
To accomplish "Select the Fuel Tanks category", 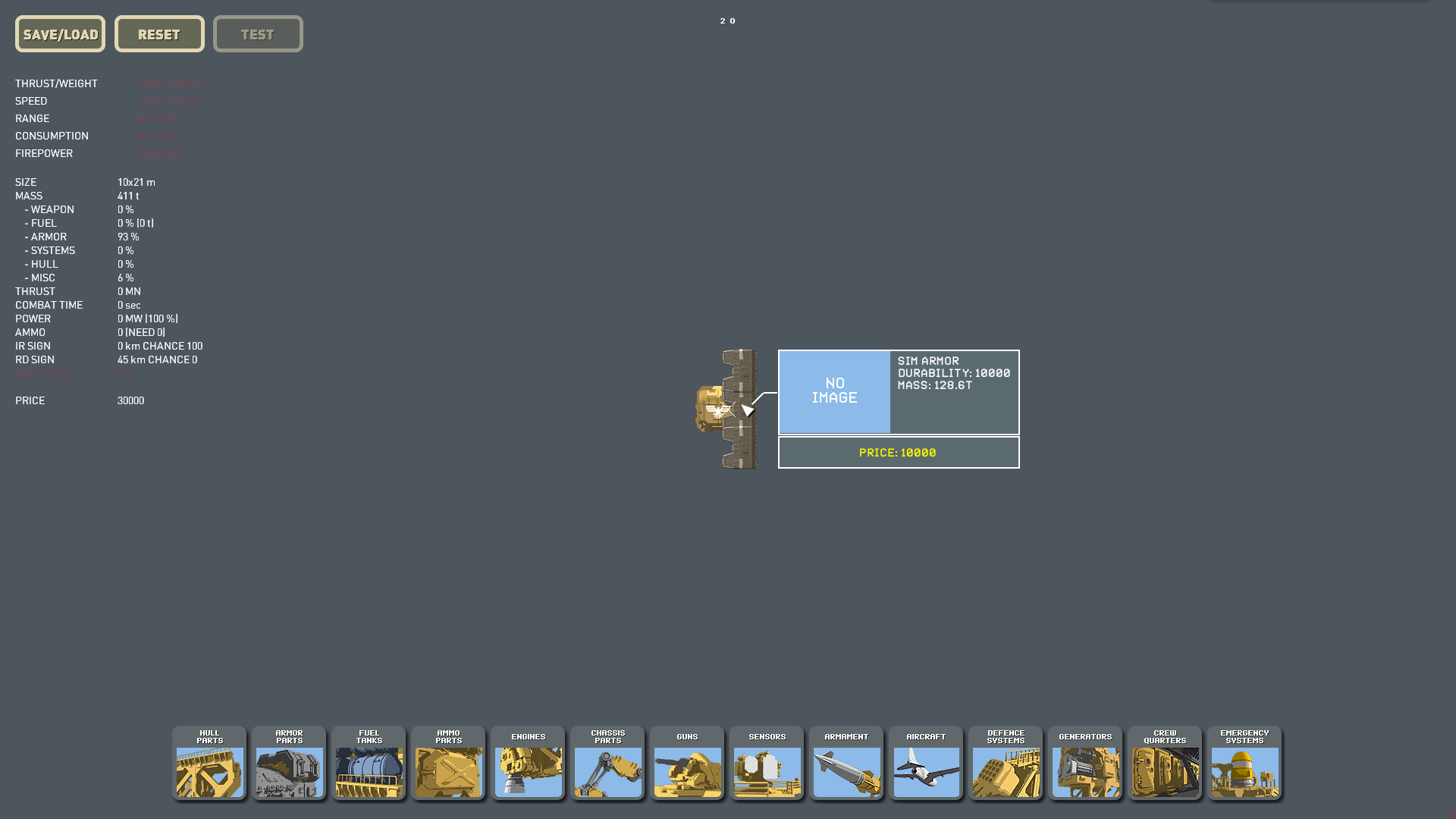I will [x=369, y=763].
